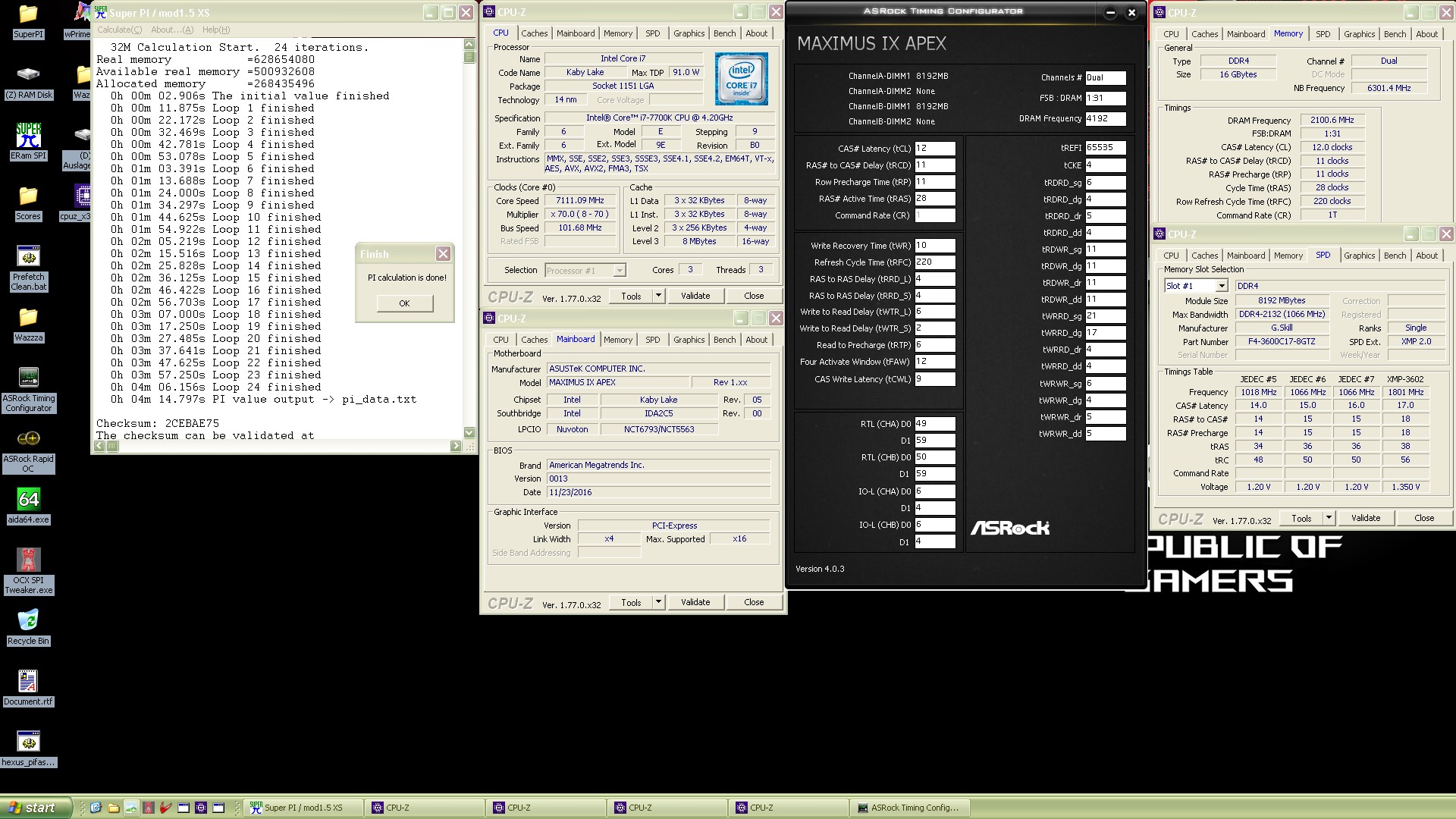
Task: Expand Tools dropdown arrow in top-left CPU-Z
Action: pos(658,296)
